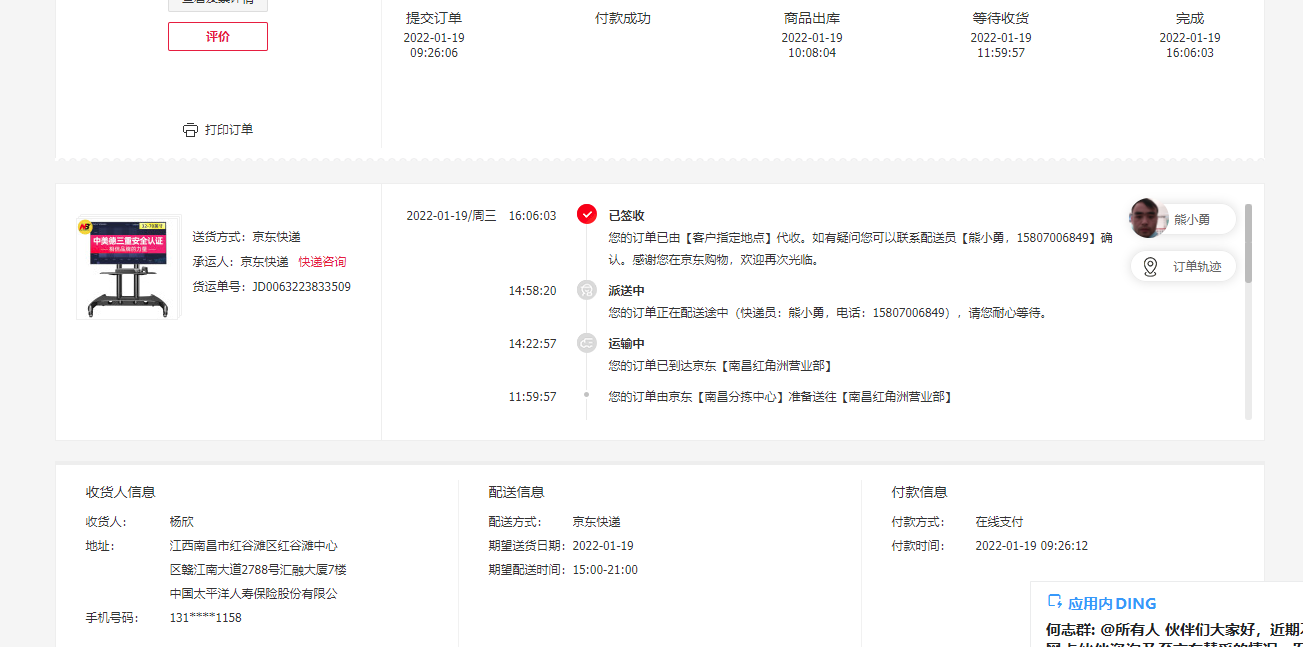This screenshot has height=647, width=1303.
Task: Click the 已签收 status heading
Action: coord(626,215)
